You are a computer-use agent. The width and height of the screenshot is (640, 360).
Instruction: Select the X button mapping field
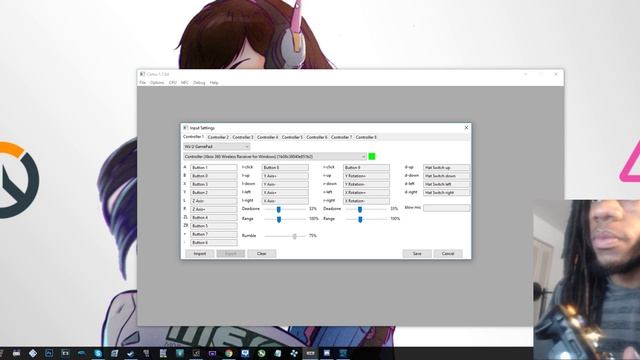click(213, 184)
